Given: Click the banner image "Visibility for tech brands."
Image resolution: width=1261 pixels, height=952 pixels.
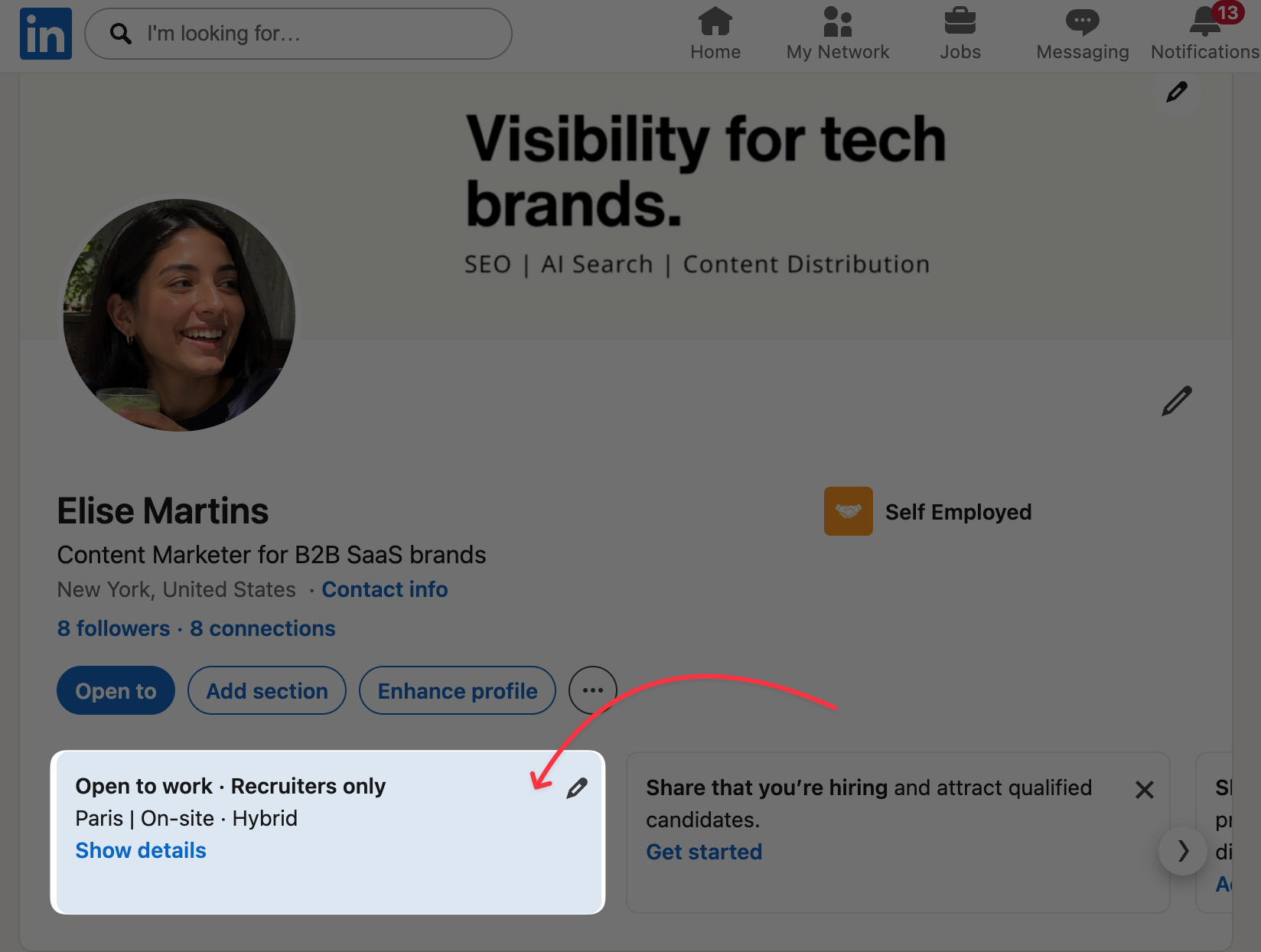Looking at the screenshot, I should (626, 207).
